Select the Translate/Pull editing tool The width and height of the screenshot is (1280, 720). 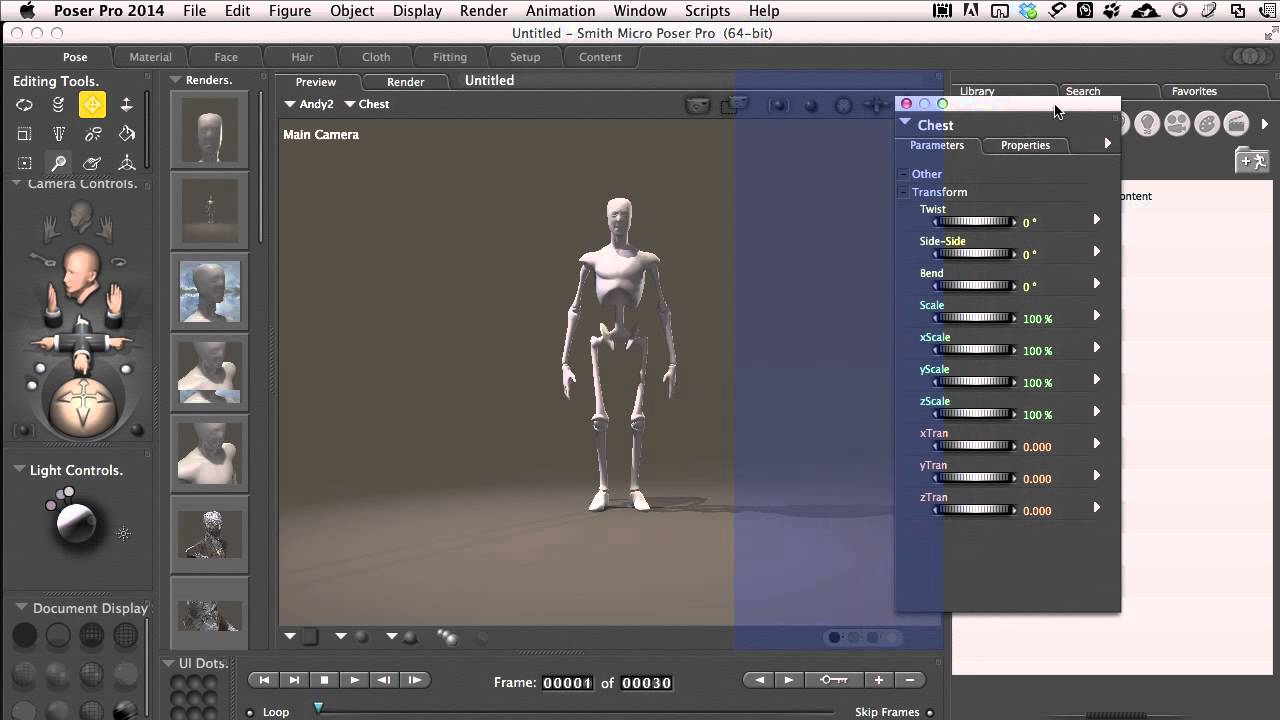92,105
